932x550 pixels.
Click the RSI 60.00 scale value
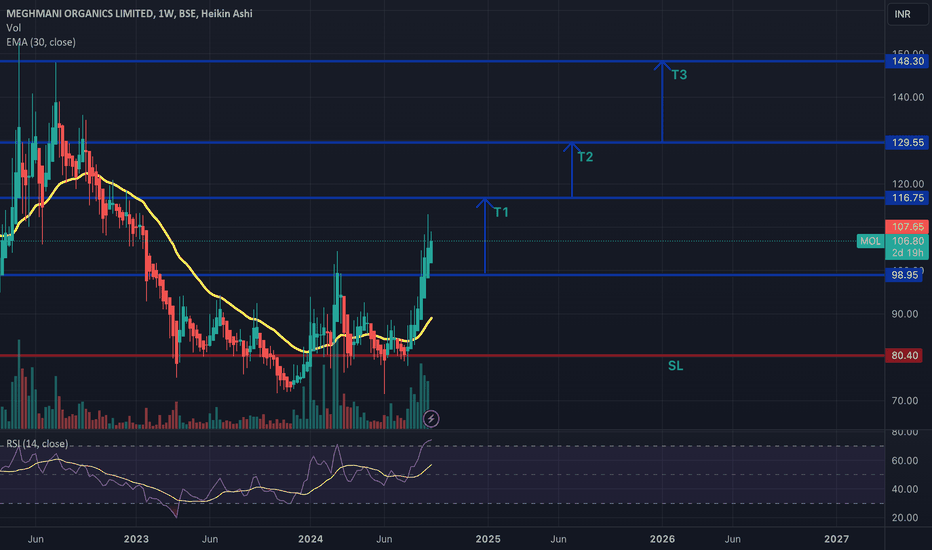tap(905, 461)
